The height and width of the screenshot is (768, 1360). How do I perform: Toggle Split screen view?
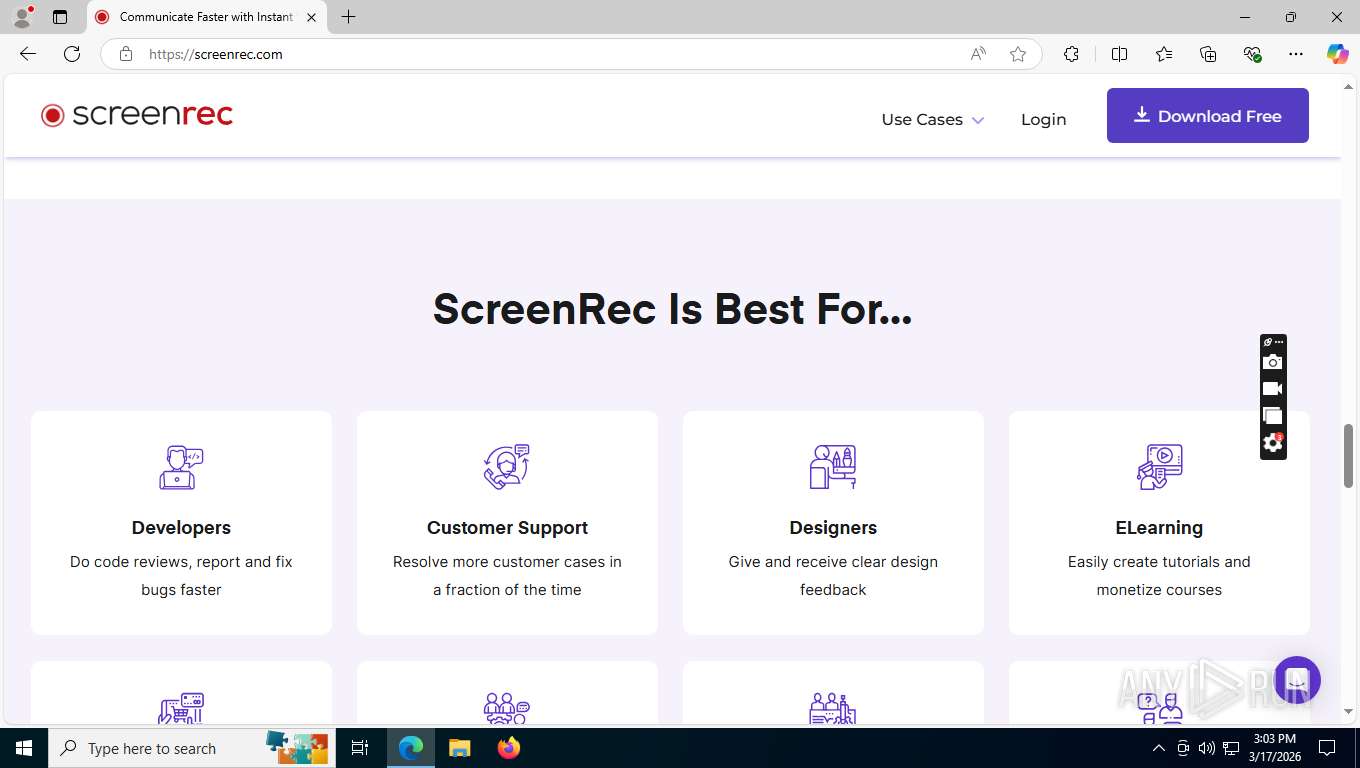1119,54
